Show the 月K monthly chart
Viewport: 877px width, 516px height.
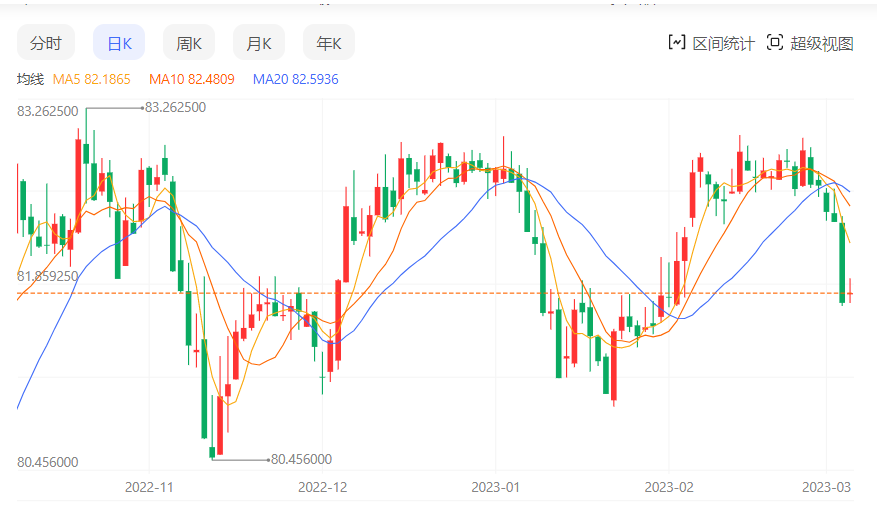(259, 43)
